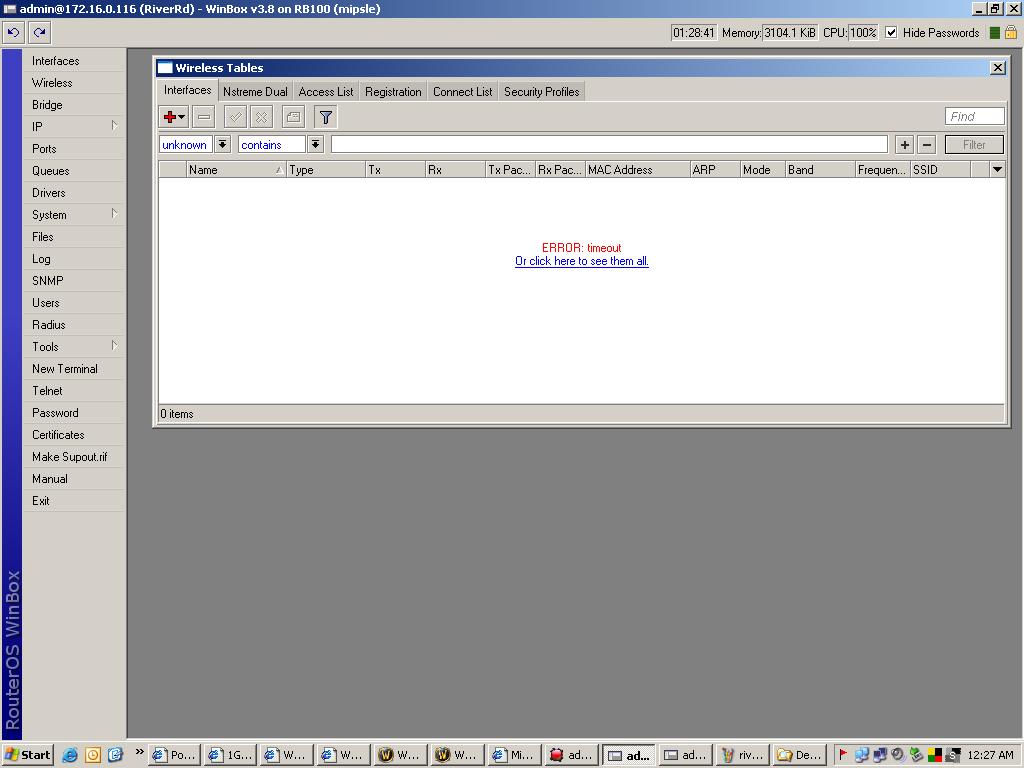Remove filter row with minus button
The width and height of the screenshot is (1024, 768).
[927, 144]
